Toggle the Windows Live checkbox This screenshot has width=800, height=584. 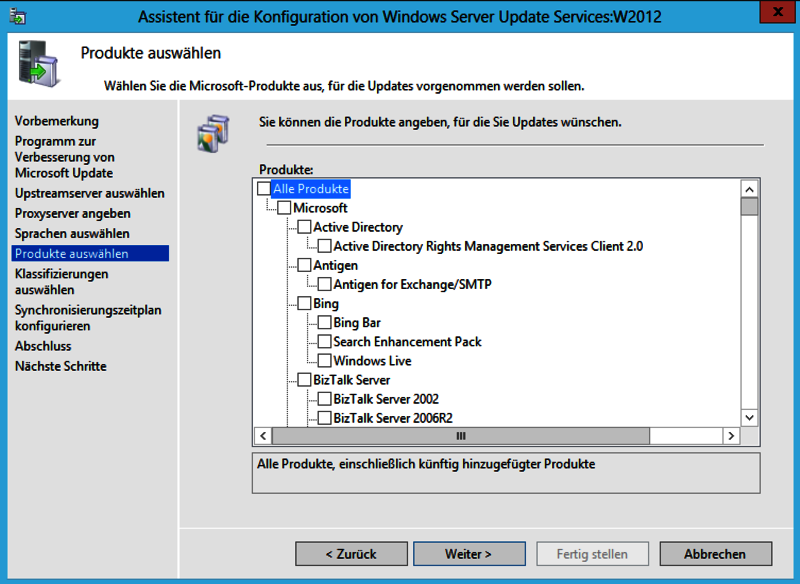pos(324,361)
